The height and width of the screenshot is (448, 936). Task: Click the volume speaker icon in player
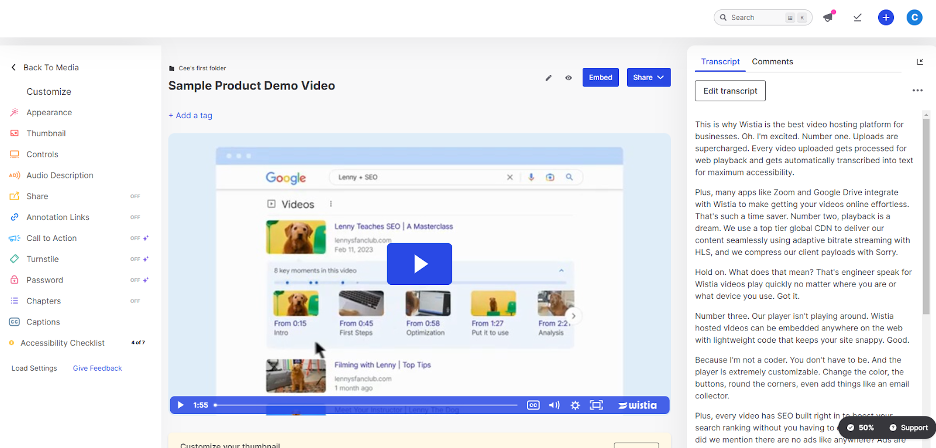point(554,405)
